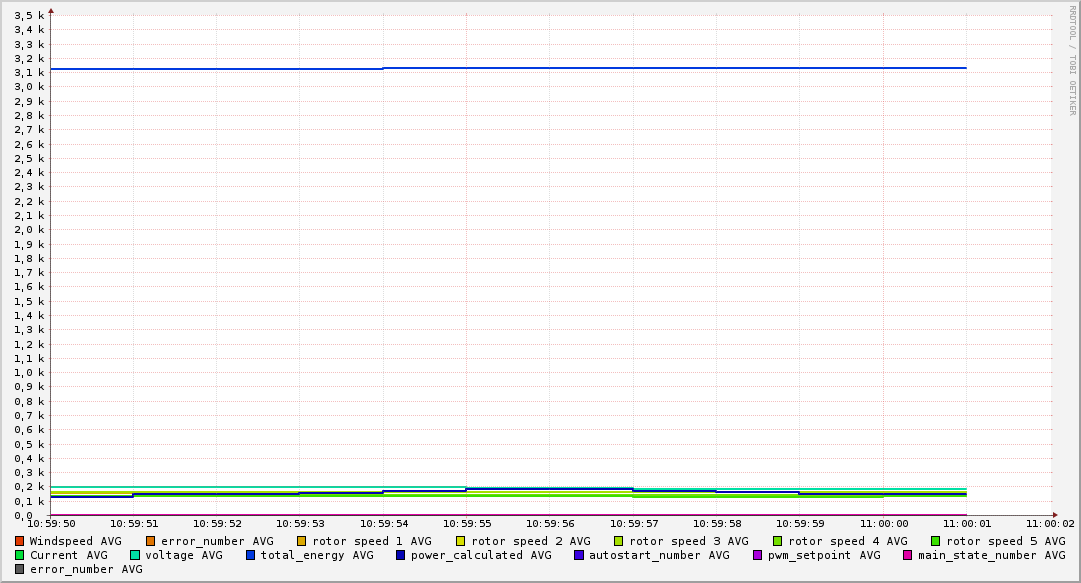Click the orange error_number AVG legend swatch
Viewport: 1081px width, 583px height.
tap(151, 541)
